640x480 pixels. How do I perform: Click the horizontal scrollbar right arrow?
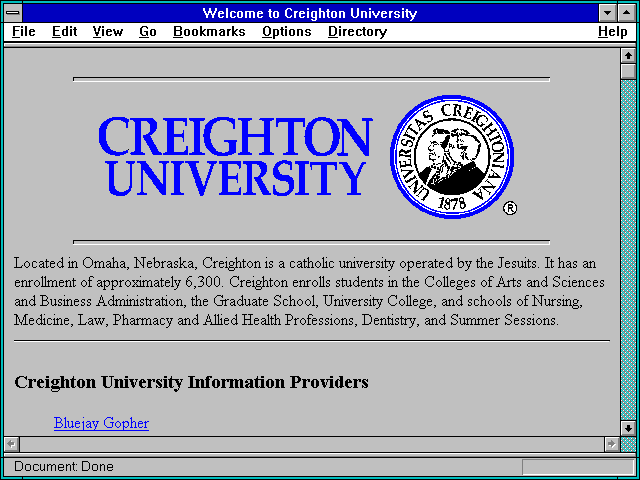[611, 444]
